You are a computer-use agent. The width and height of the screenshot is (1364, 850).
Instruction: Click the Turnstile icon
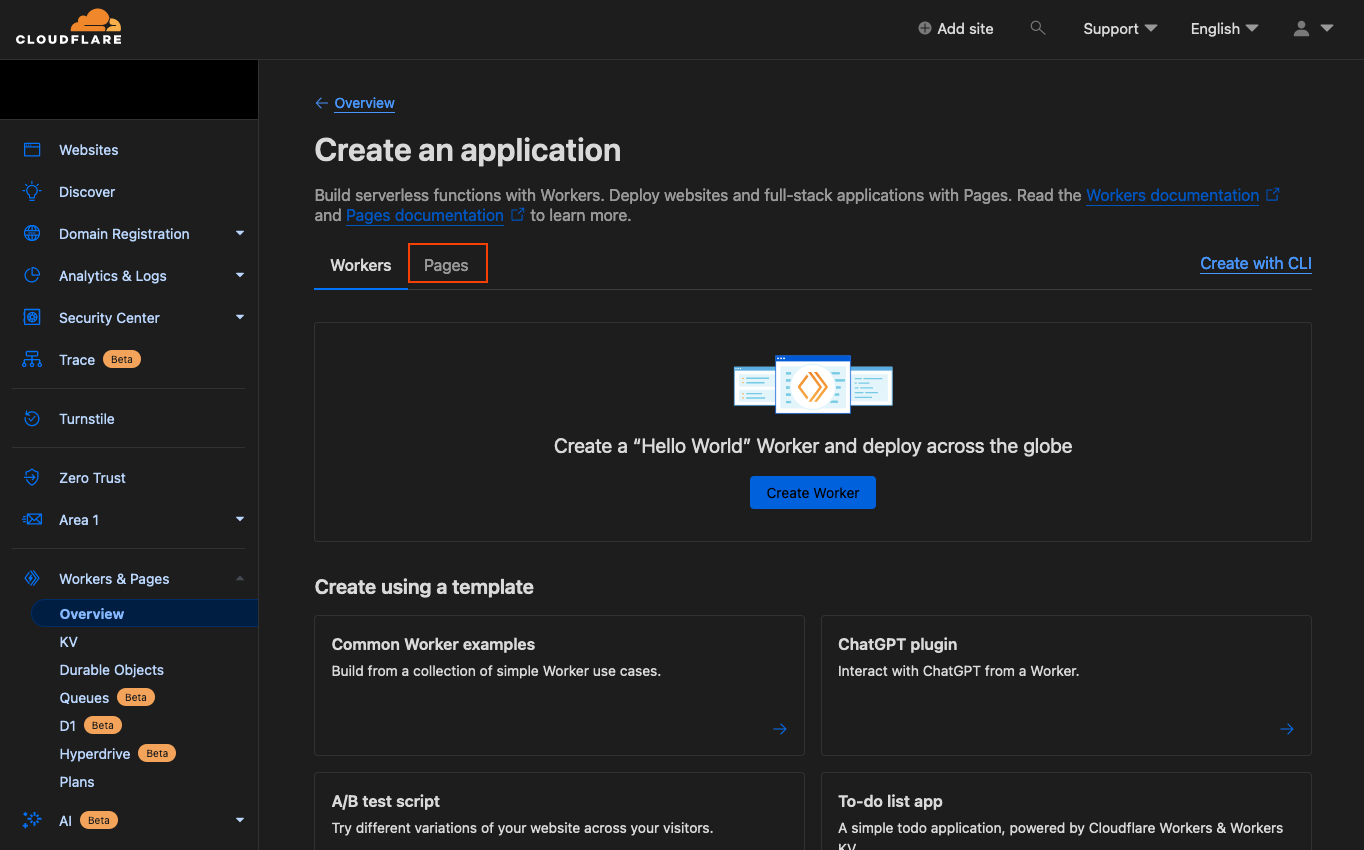coord(32,419)
